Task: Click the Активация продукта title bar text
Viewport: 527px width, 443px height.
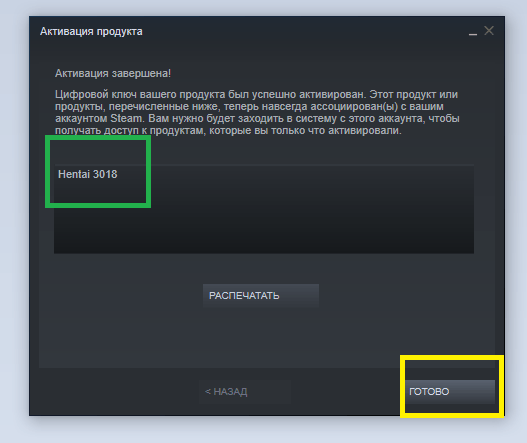Action: [x=91, y=31]
